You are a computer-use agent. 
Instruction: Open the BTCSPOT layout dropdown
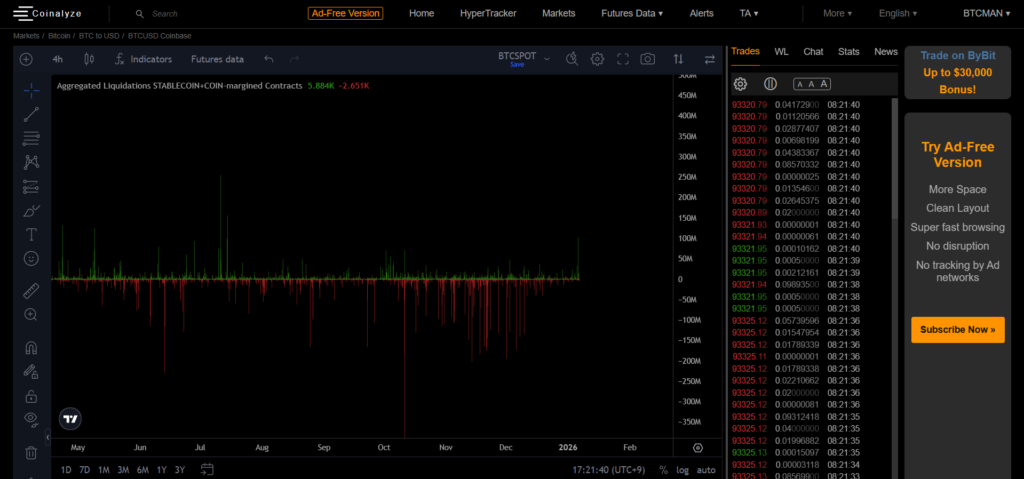pos(546,59)
